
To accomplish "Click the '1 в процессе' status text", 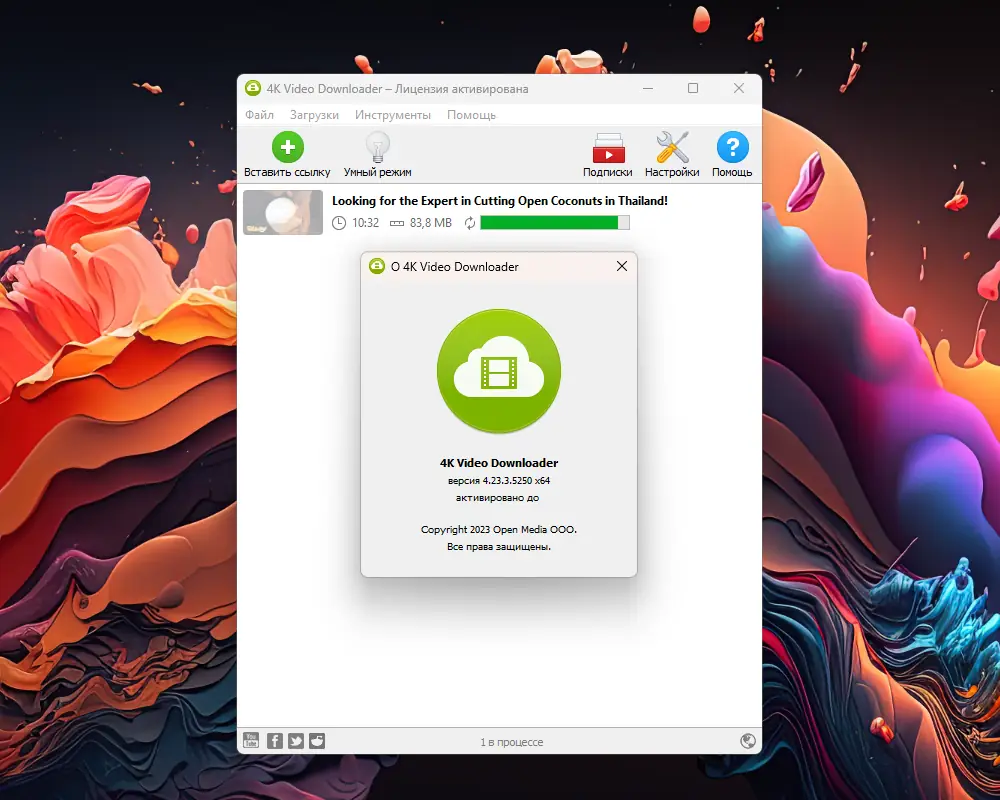I will 511,742.
